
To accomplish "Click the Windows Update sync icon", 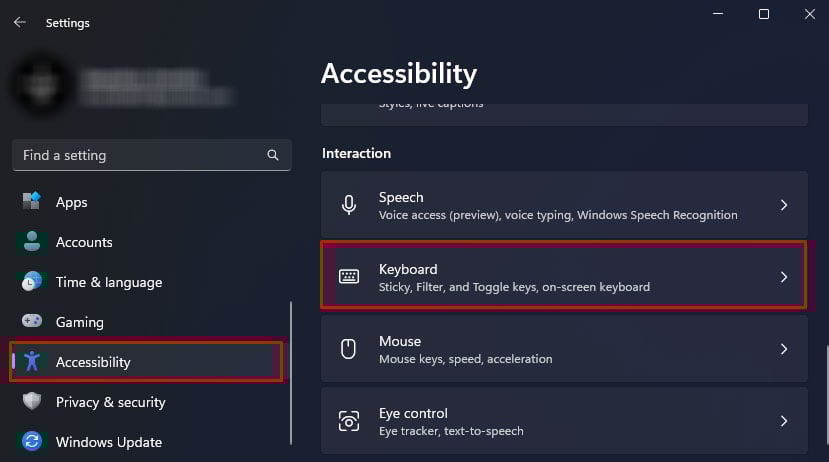I will tap(32, 442).
